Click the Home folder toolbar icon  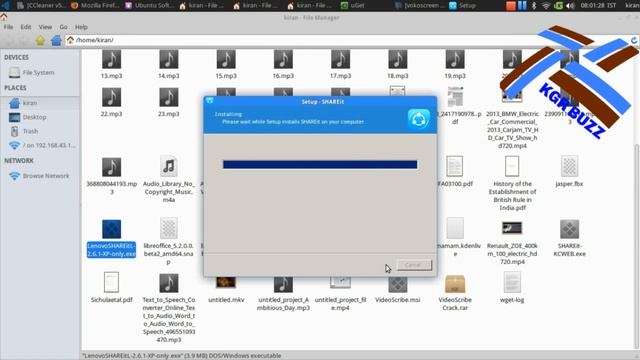coord(56,40)
